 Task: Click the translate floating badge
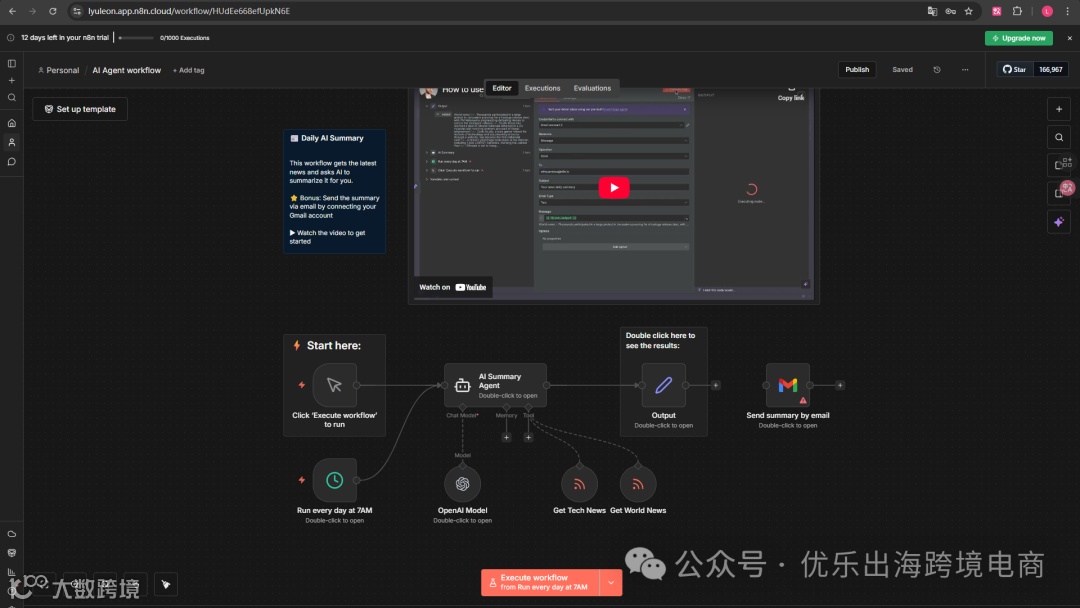1067,188
